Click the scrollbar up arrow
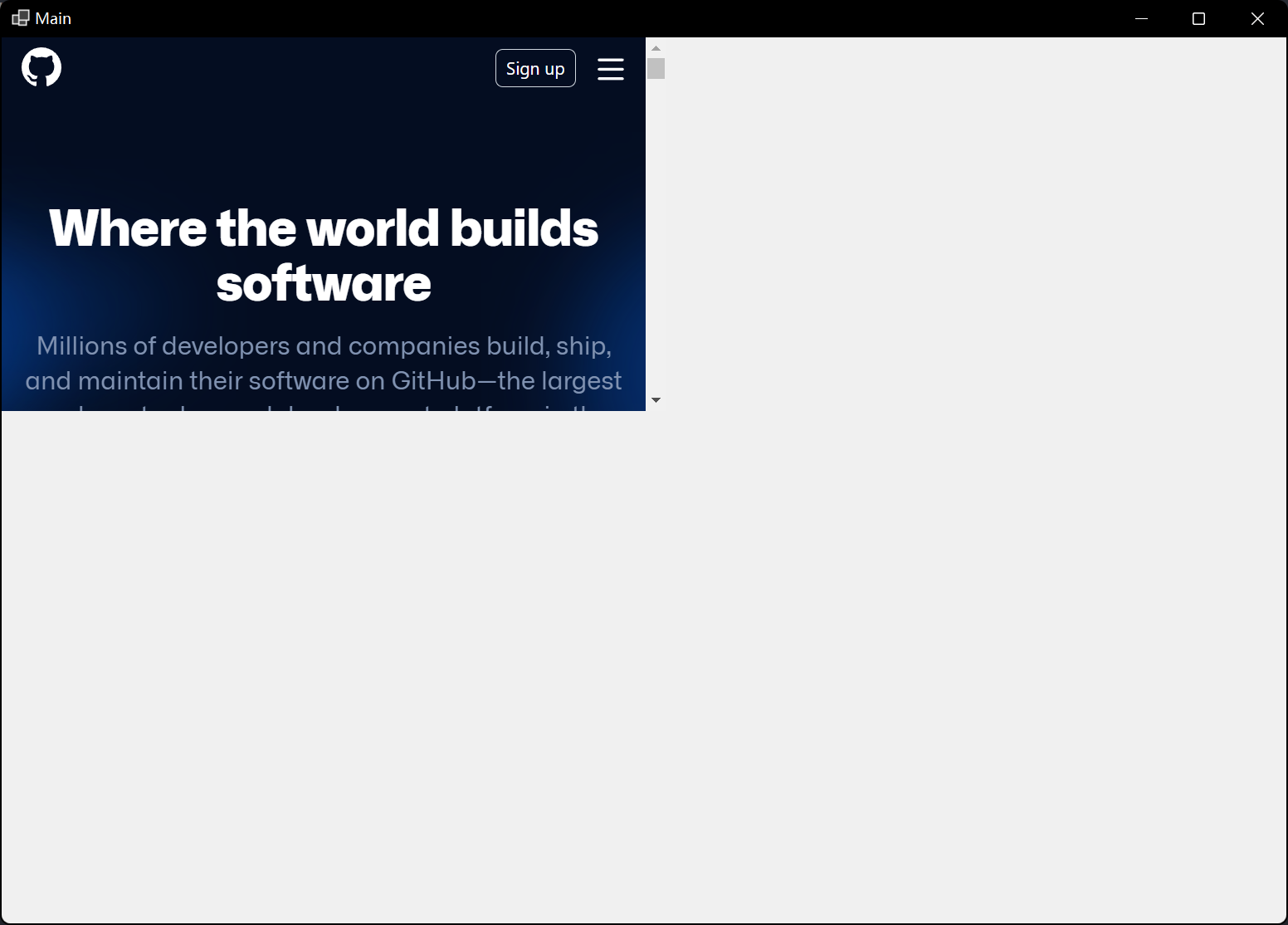The height and width of the screenshot is (925, 1288). (656, 48)
